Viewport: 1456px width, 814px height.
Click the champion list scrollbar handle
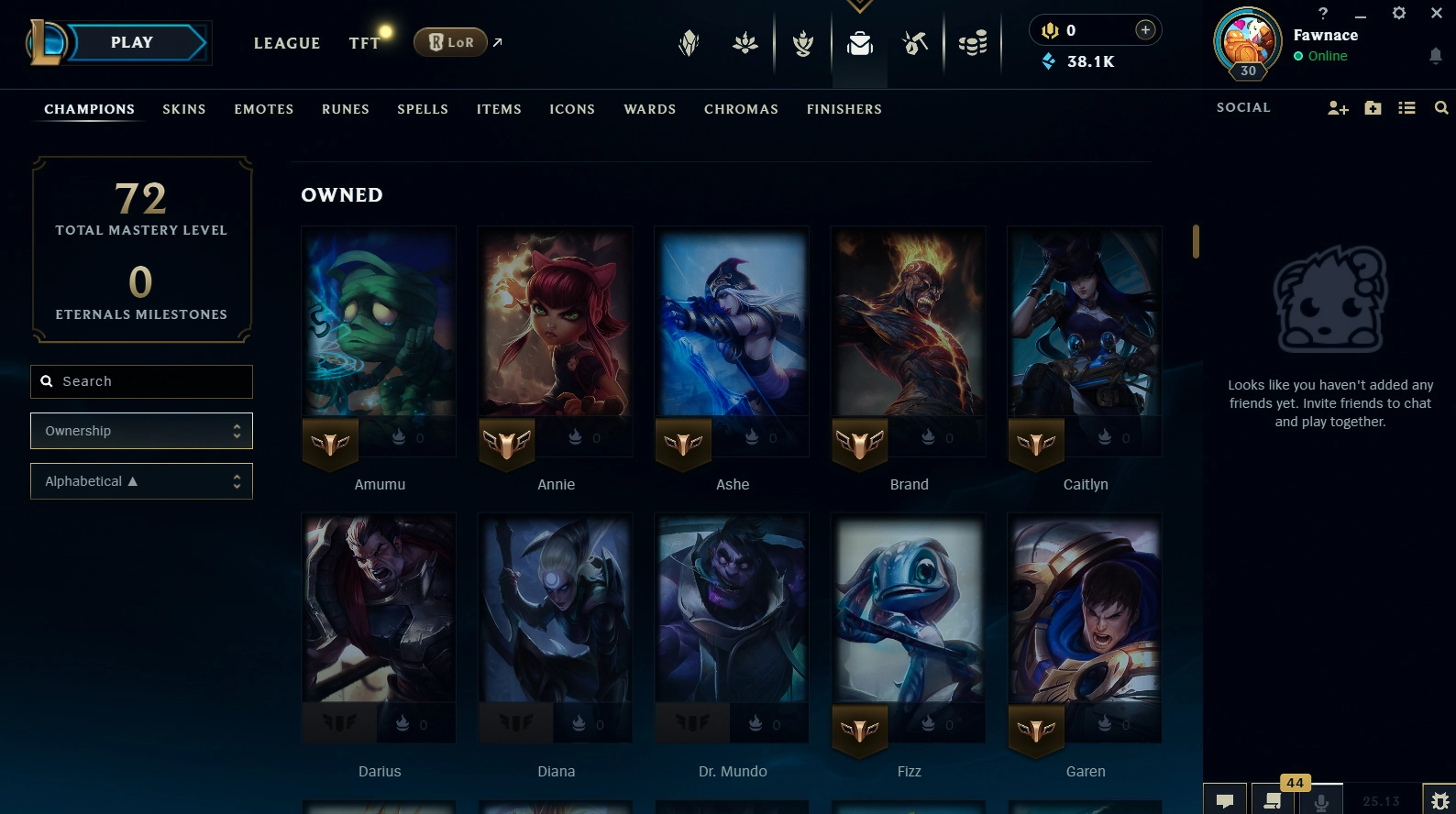1196,241
